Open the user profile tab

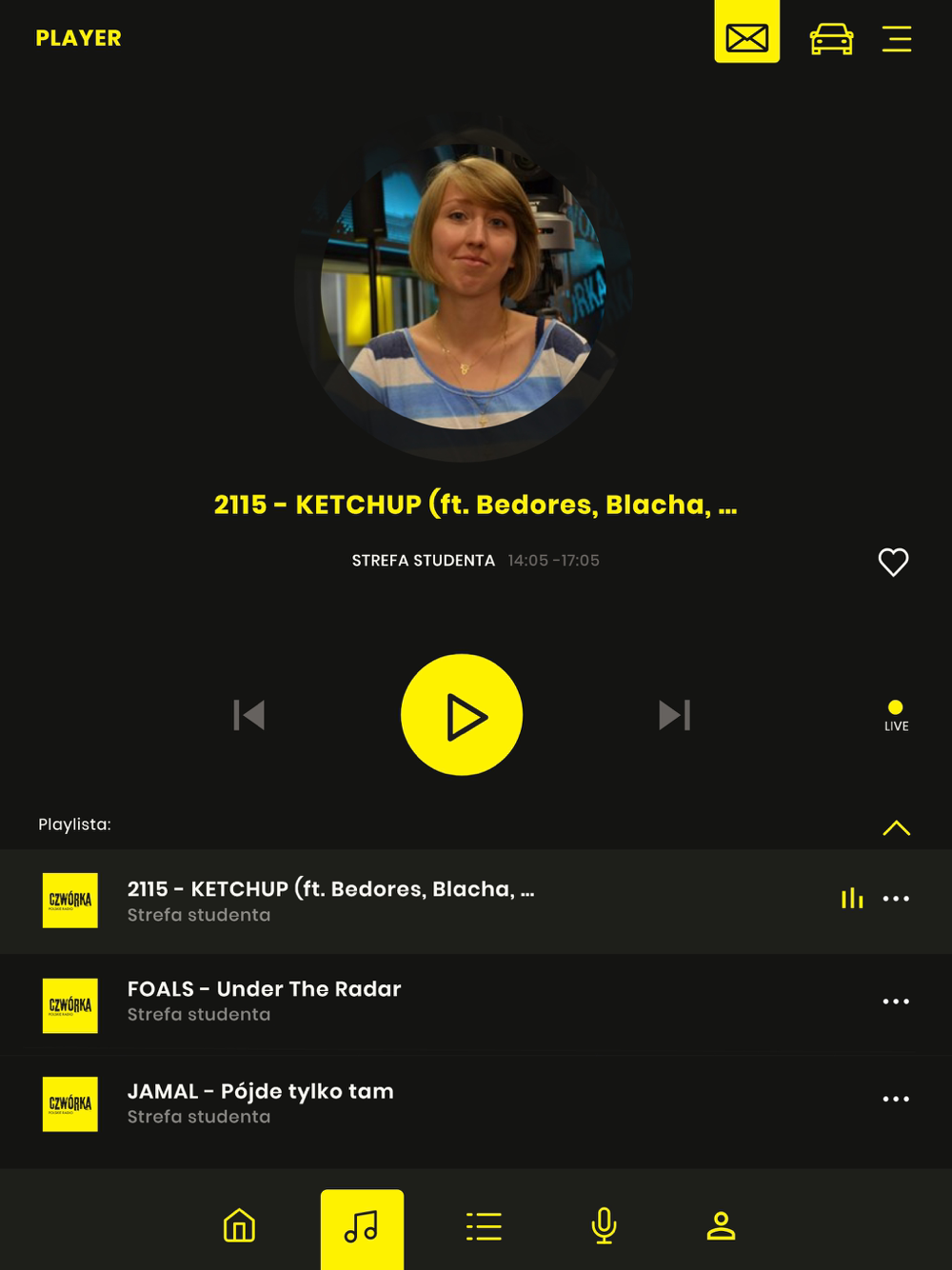[x=721, y=1225]
